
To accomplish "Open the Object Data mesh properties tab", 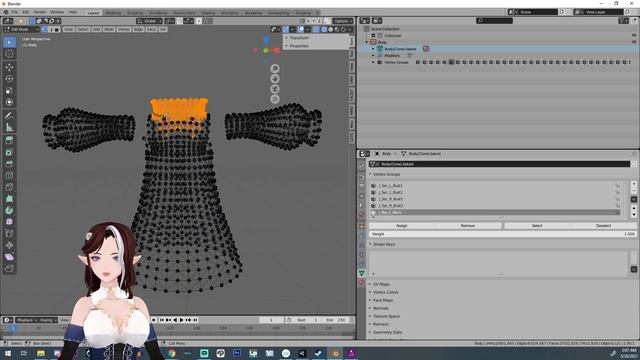I will pos(362,273).
